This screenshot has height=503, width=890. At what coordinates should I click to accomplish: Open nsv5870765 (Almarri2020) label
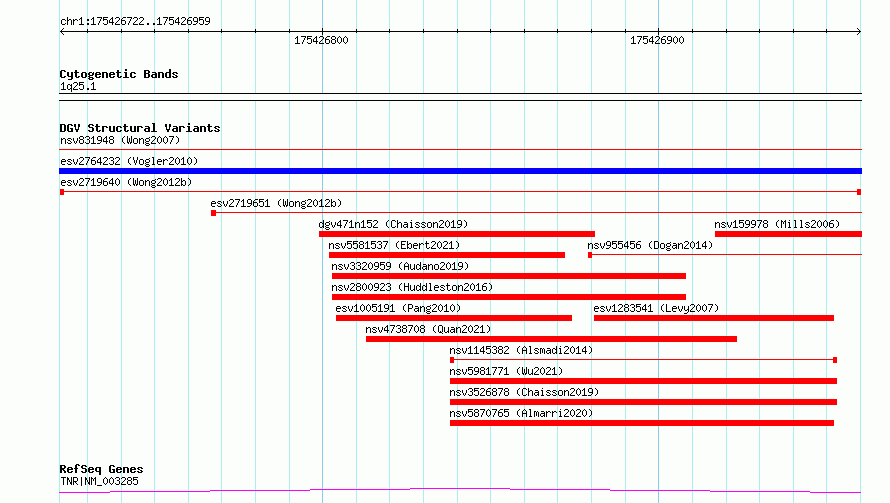pyautogui.click(x=521, y=413)
